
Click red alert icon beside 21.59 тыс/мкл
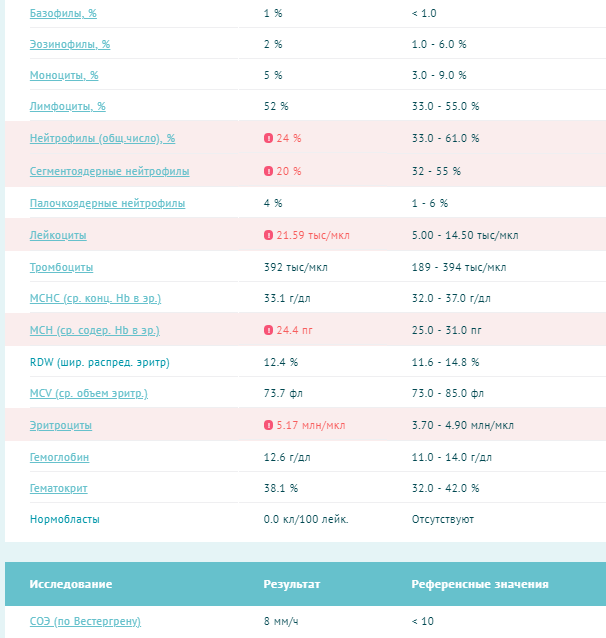(x=268, y=235)
